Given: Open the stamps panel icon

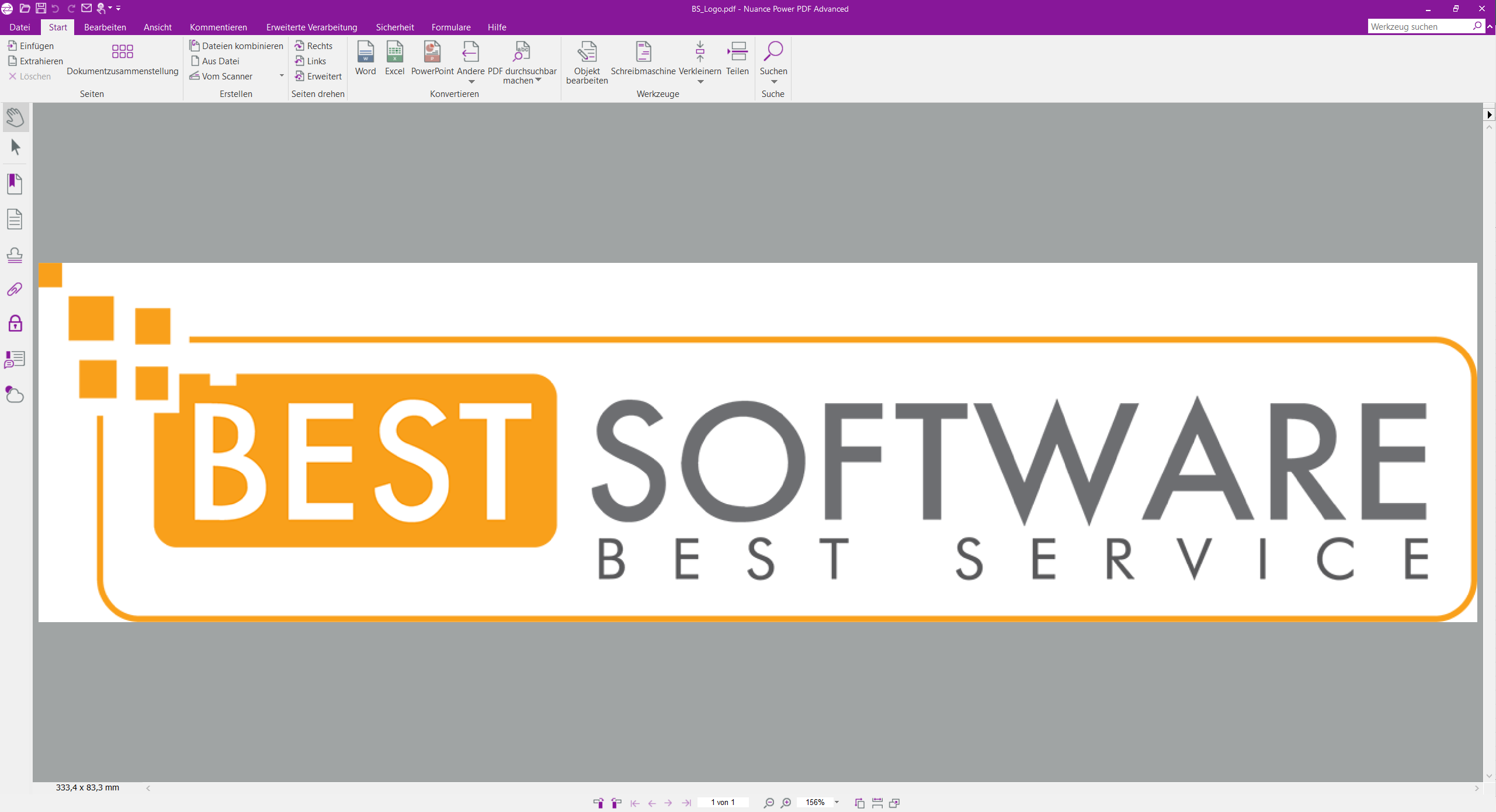Looking at the screenshot, I should [15, 255].
